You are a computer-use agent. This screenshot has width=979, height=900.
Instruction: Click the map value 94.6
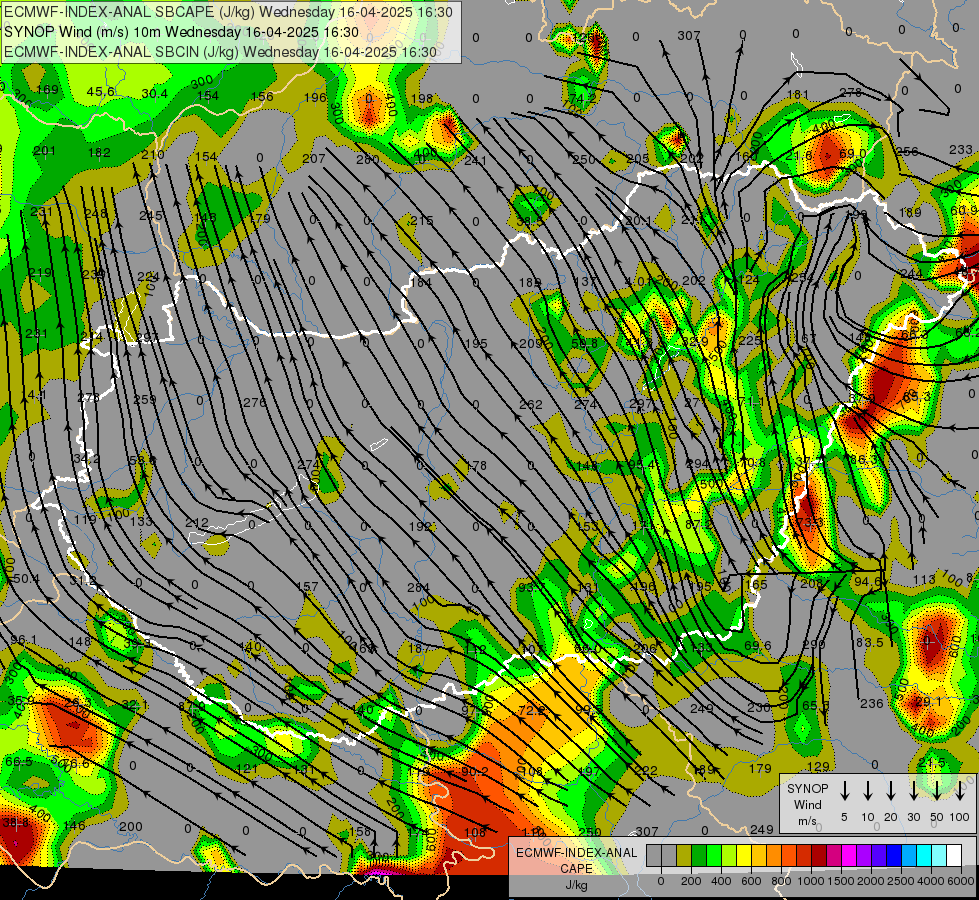(867, 581)
